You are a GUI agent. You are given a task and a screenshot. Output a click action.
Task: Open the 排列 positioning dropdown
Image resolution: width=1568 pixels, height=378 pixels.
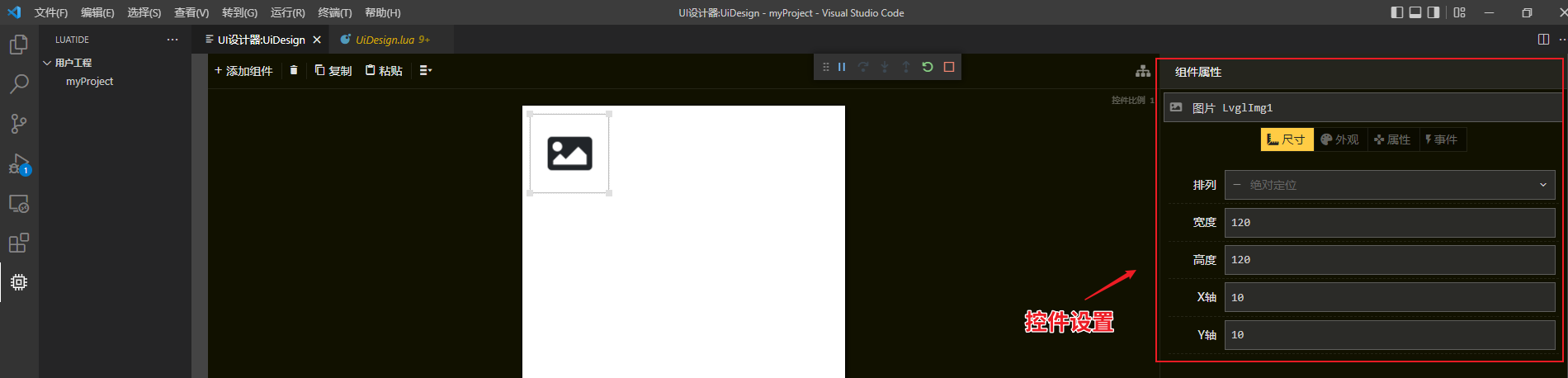(1389, 185)
